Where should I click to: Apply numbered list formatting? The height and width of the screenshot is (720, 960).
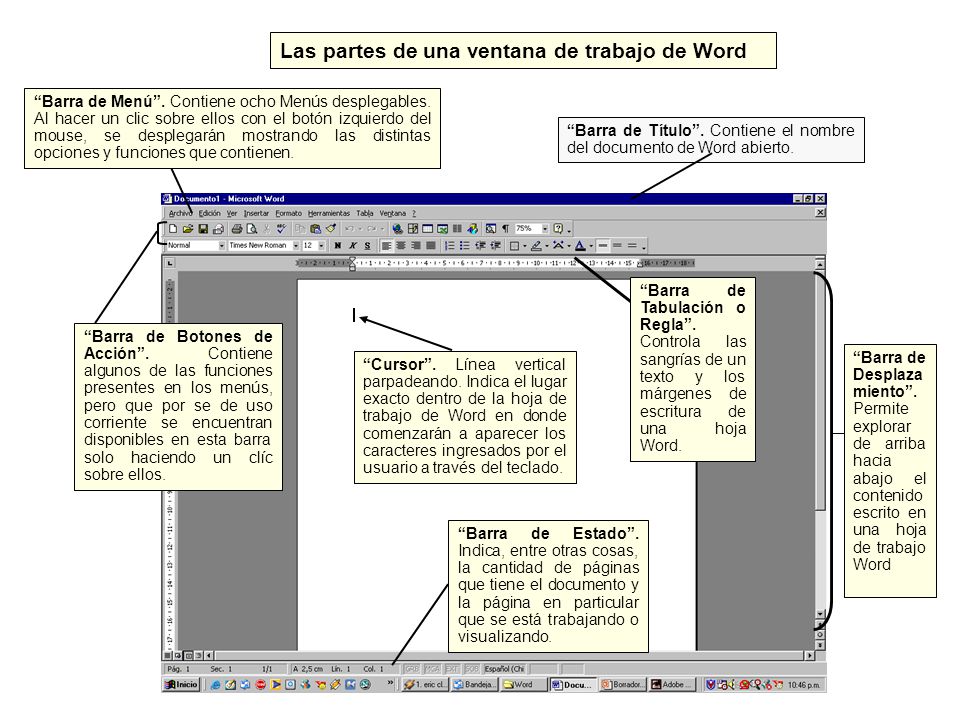pyautogui.click(x=450, y=246)
